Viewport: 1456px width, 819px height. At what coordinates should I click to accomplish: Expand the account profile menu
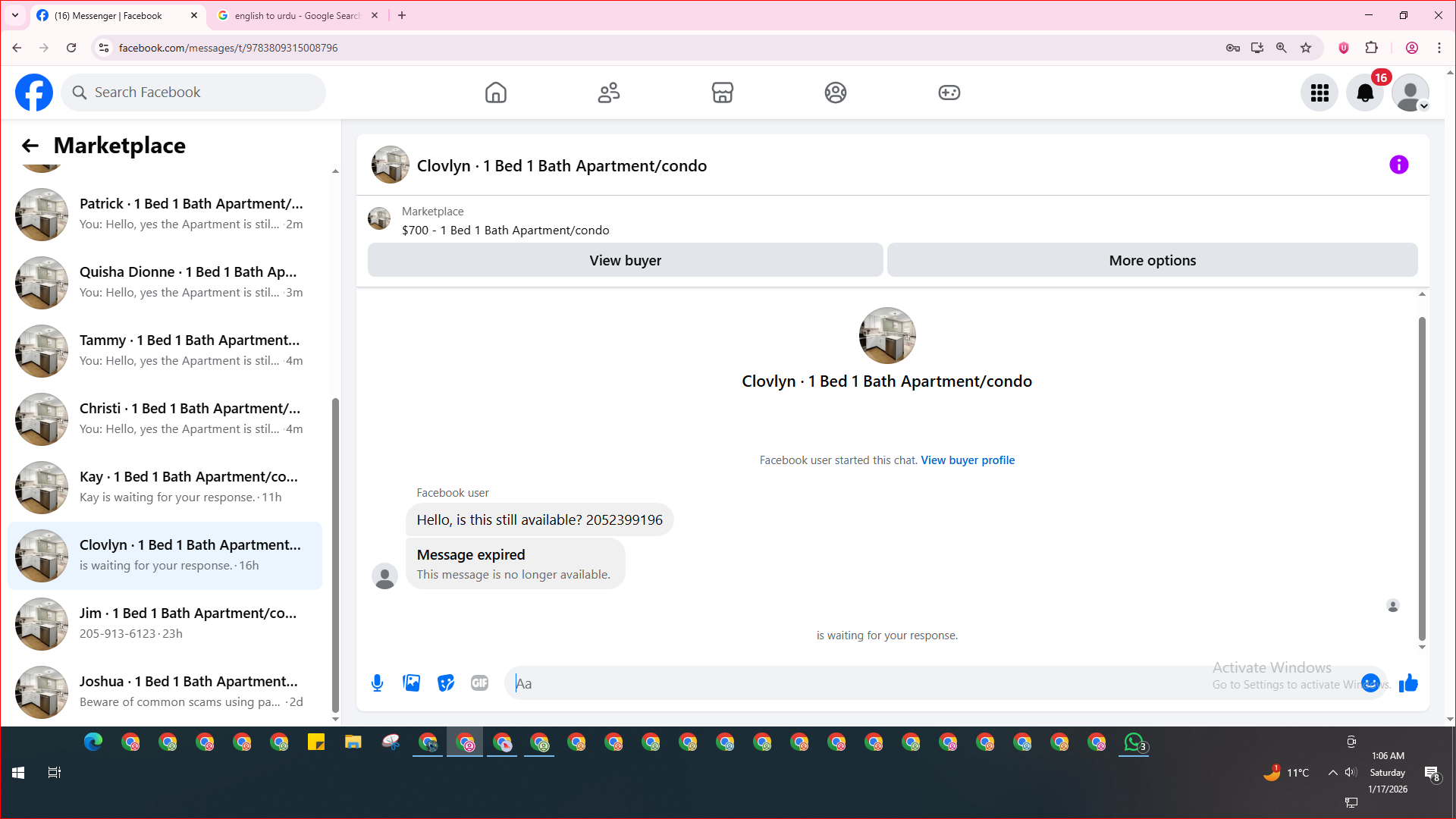click(x=1410, y=93)
